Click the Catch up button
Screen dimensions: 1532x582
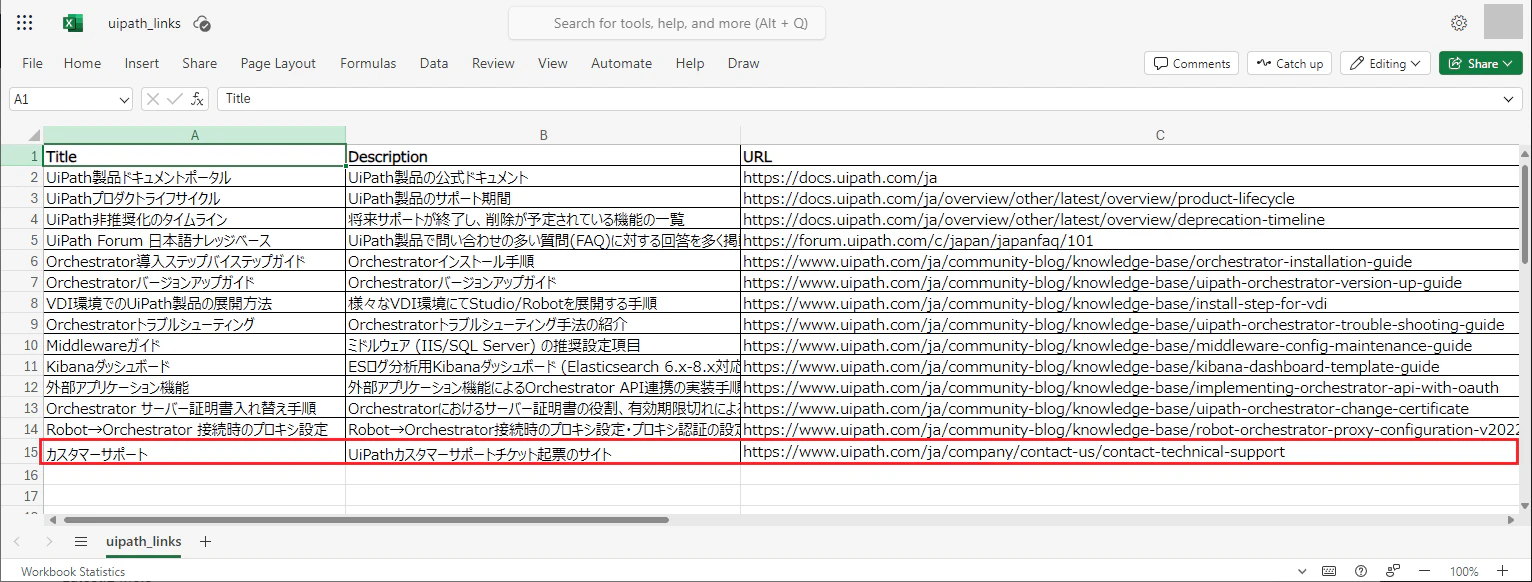pyautogui.click(x=1290, y=63)
